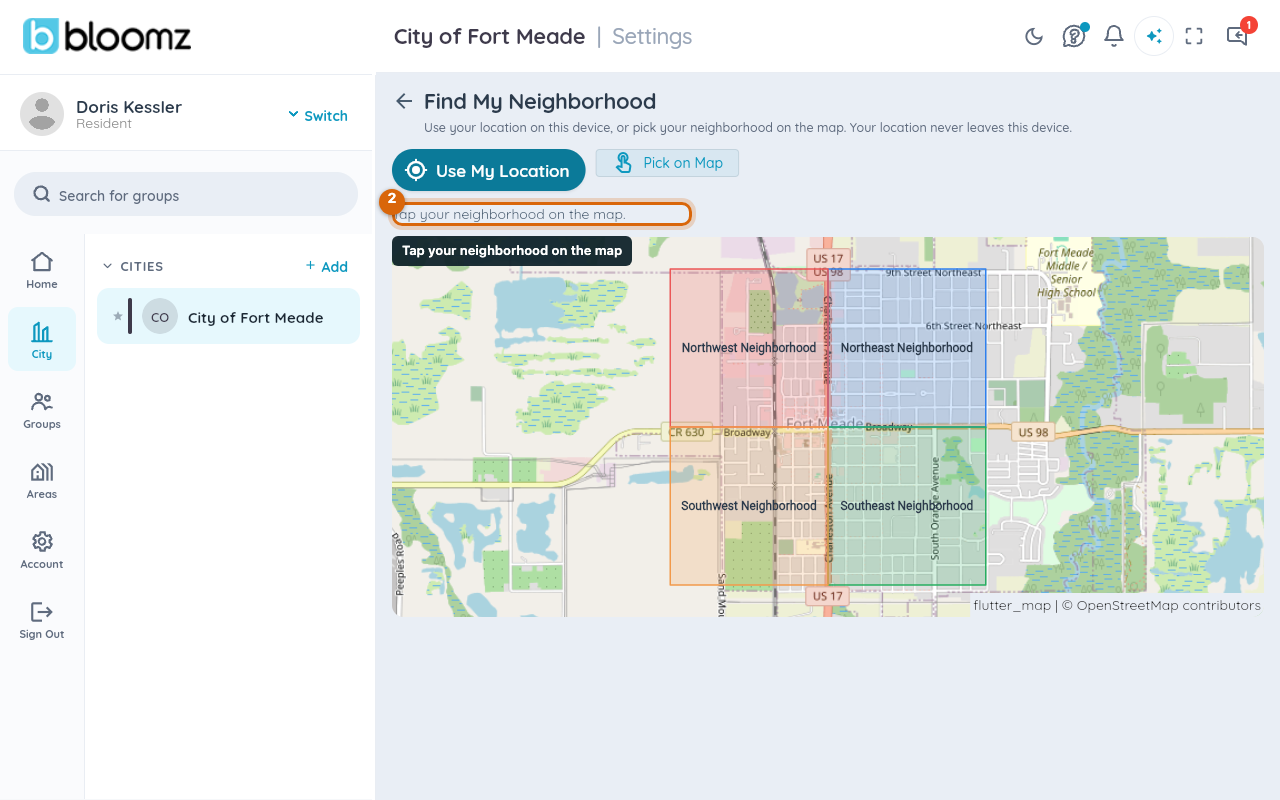Open the Groups sidebar item

coord(42,410)
